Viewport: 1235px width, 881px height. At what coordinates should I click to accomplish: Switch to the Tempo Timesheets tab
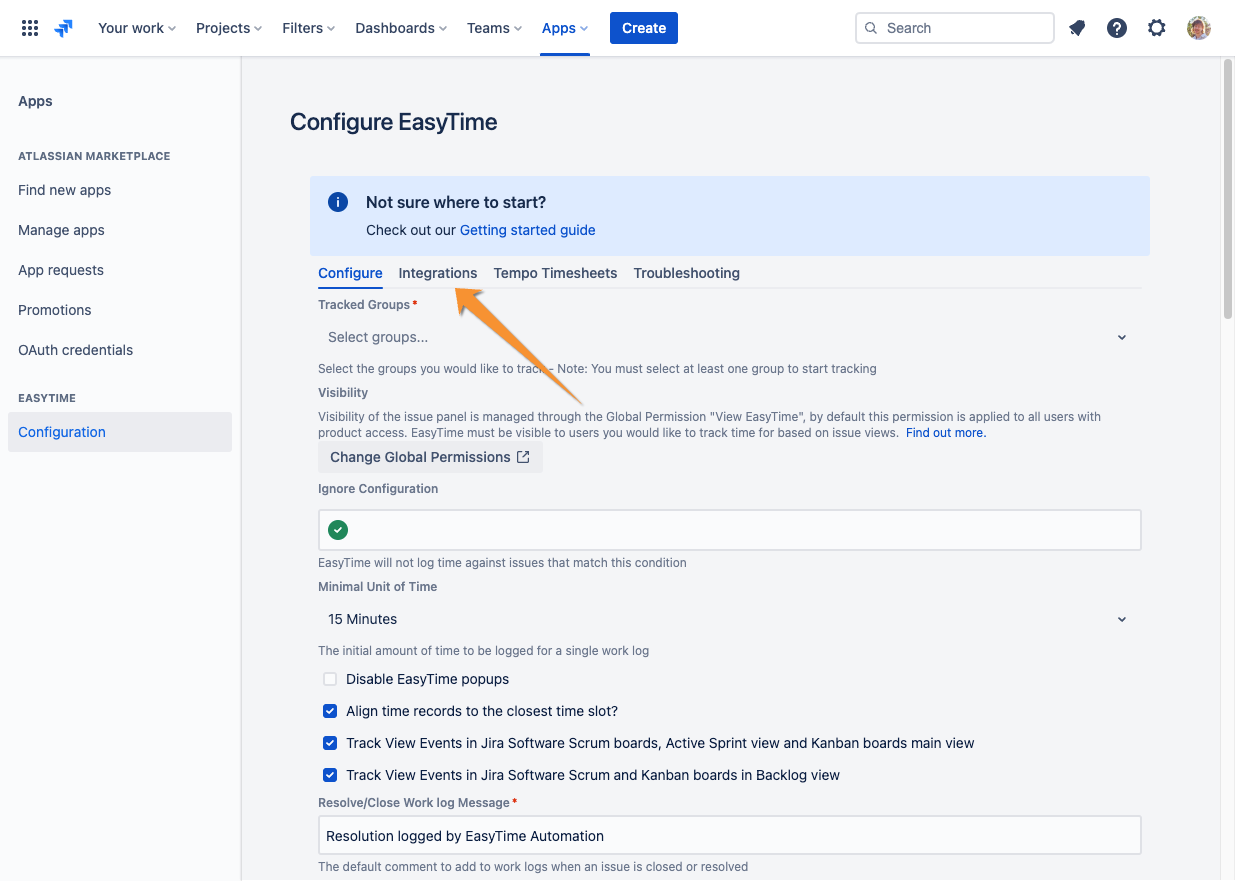tap(555, 273)
